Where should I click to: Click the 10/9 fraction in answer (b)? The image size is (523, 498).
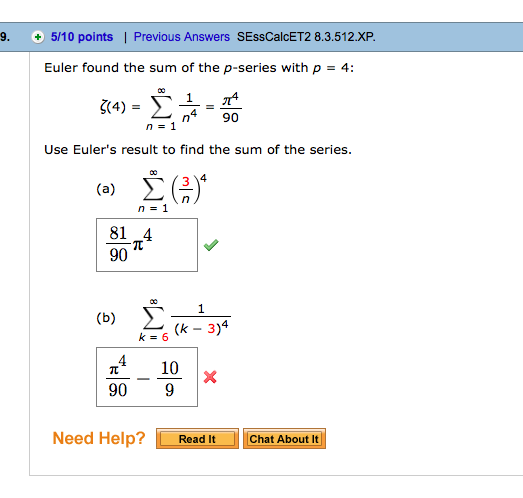[169, 379]
